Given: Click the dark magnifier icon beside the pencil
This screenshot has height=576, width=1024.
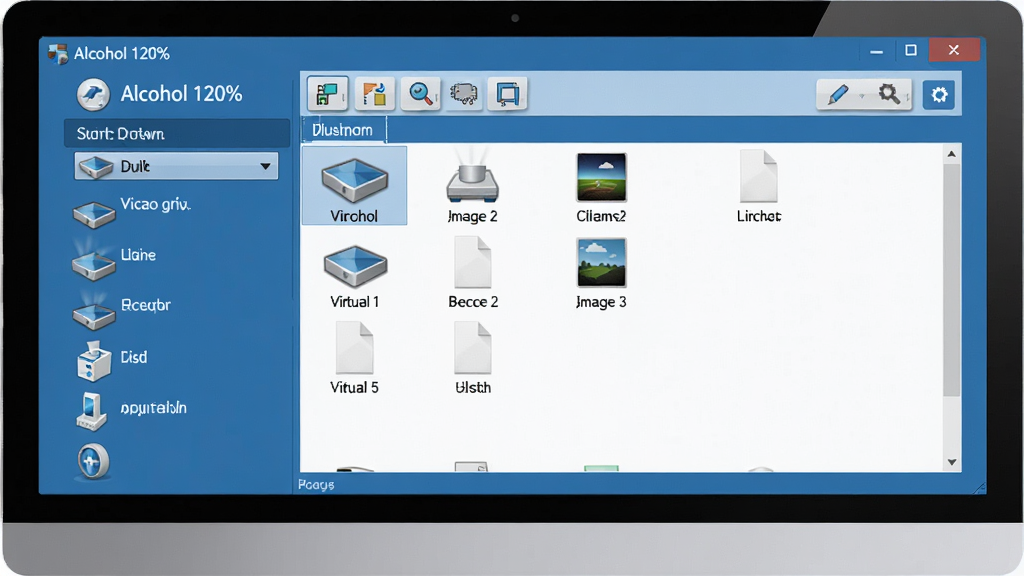Looking at the screenshot, I should coord(889,94).
